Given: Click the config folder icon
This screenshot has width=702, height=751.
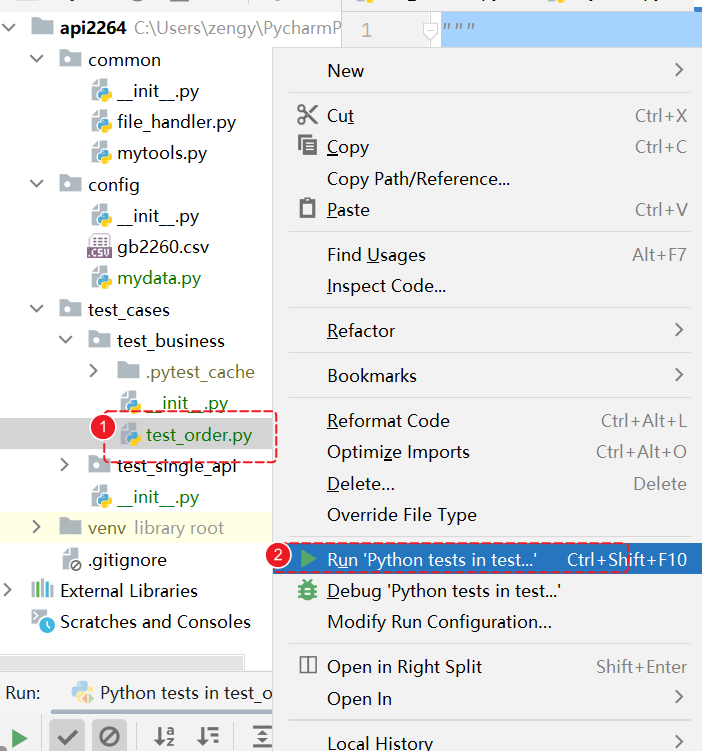Looking at the screenshot, I should pos(70,183).
